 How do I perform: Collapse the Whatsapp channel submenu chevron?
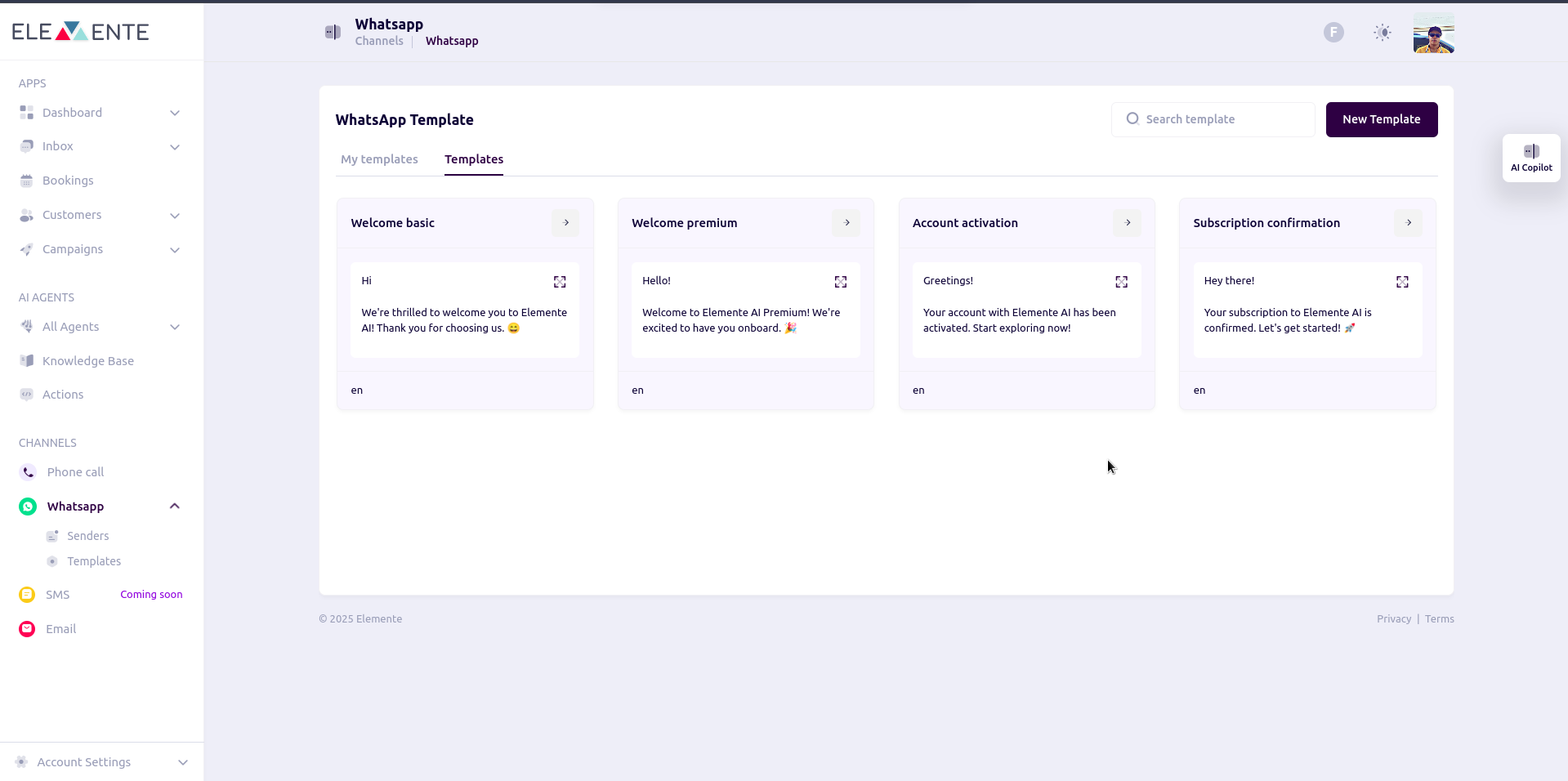pyautogui.click(x=175, y=506)
